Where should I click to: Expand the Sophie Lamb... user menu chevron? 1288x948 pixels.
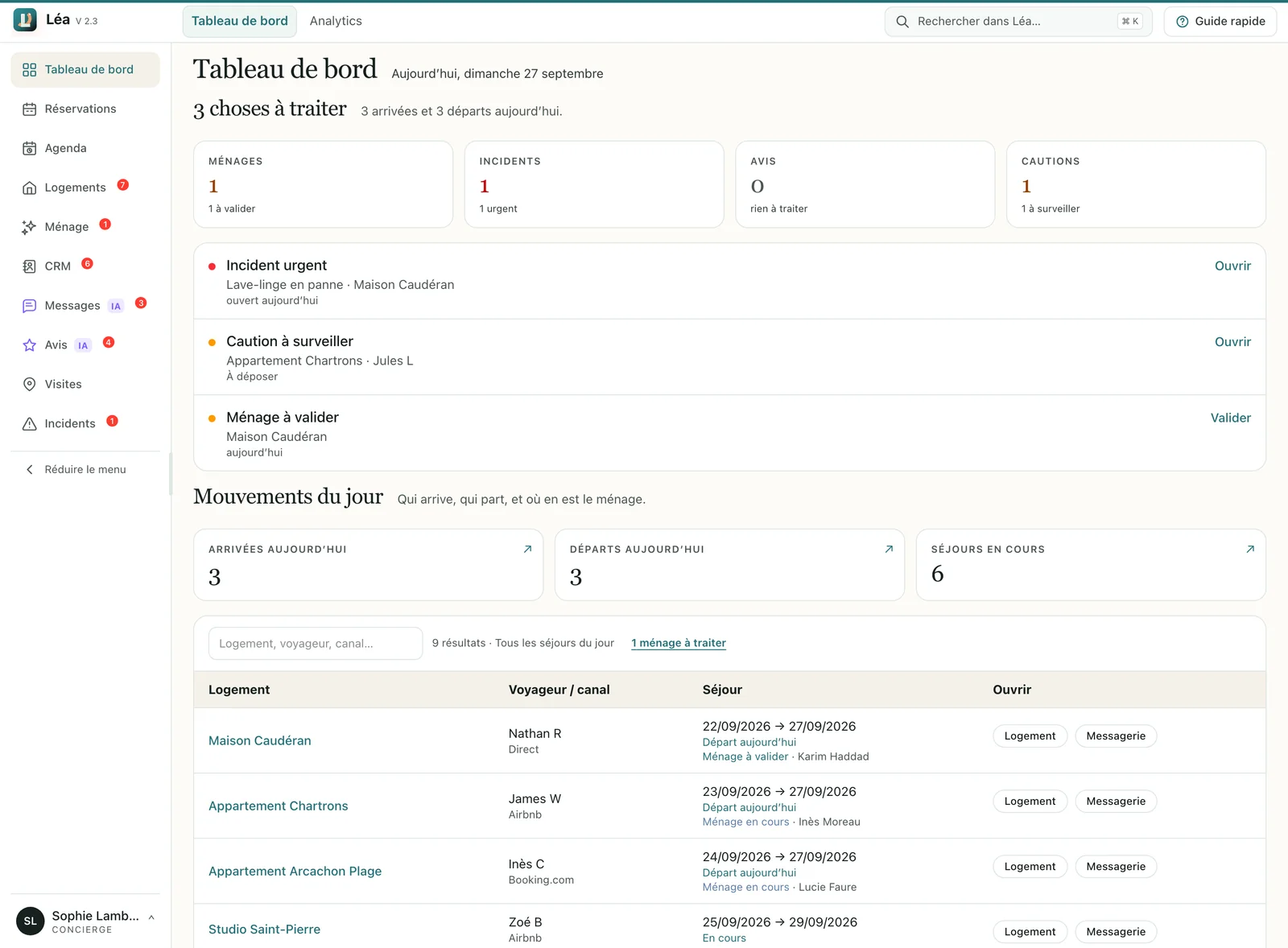click(x=151, y=917)
